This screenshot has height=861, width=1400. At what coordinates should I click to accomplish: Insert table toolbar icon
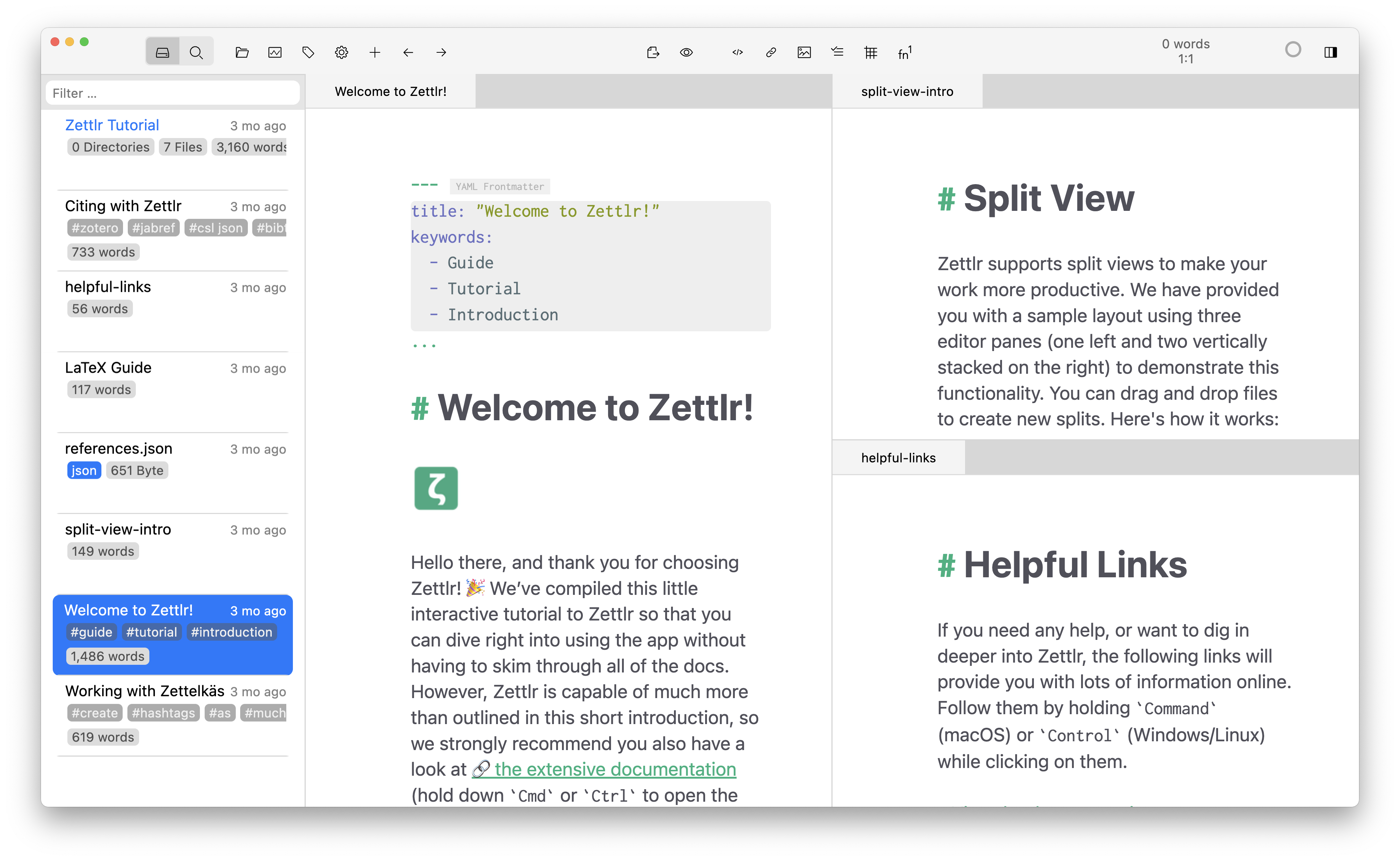871,52
